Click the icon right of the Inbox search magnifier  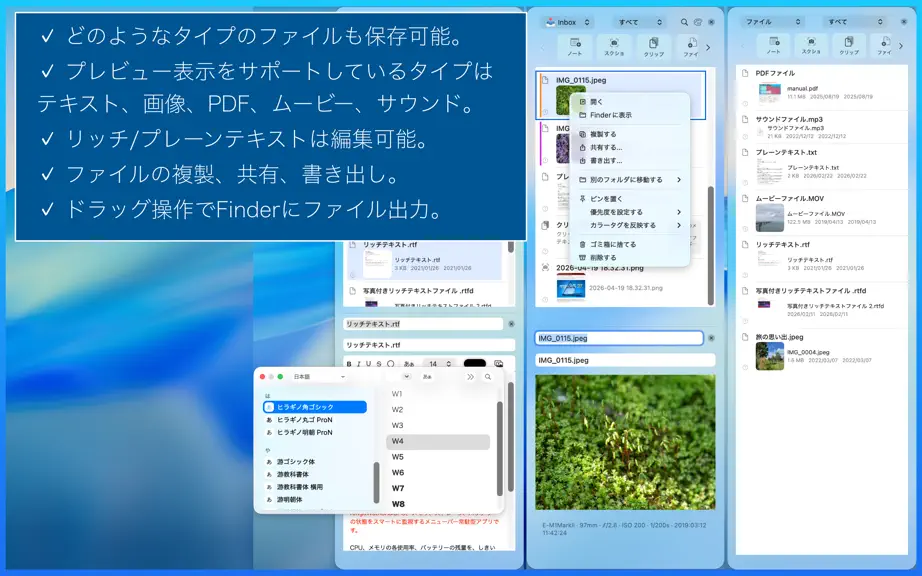(x=697, y=22)
